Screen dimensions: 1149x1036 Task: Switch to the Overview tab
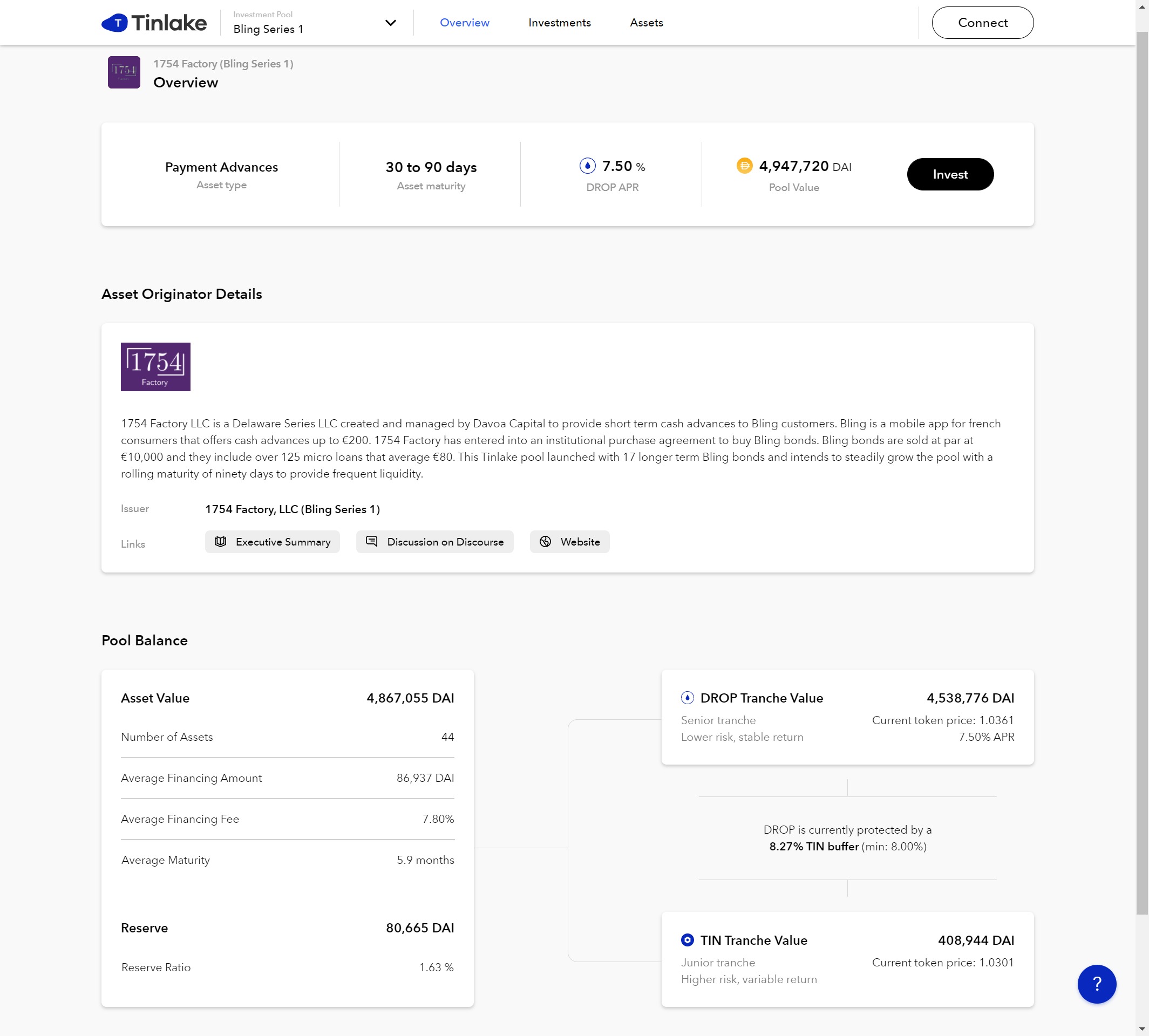(464, 23)
